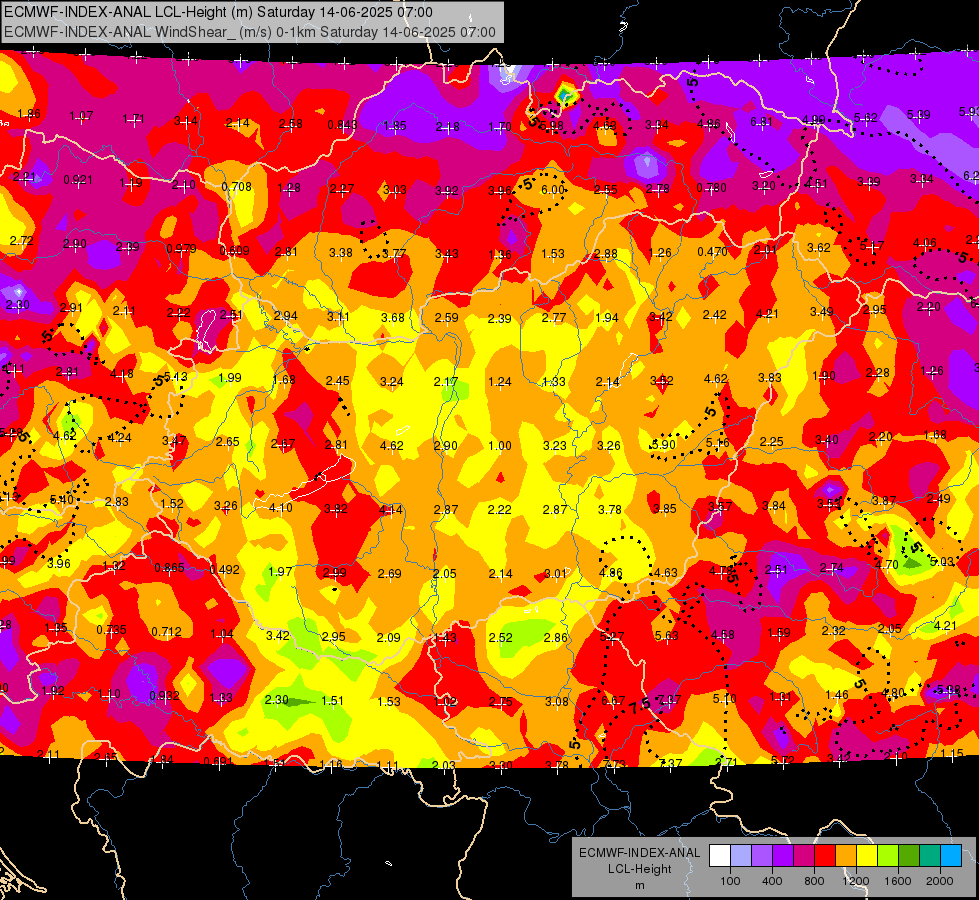
Task: Click the wind shear value 0.843
Action: [x=342, y=125]
